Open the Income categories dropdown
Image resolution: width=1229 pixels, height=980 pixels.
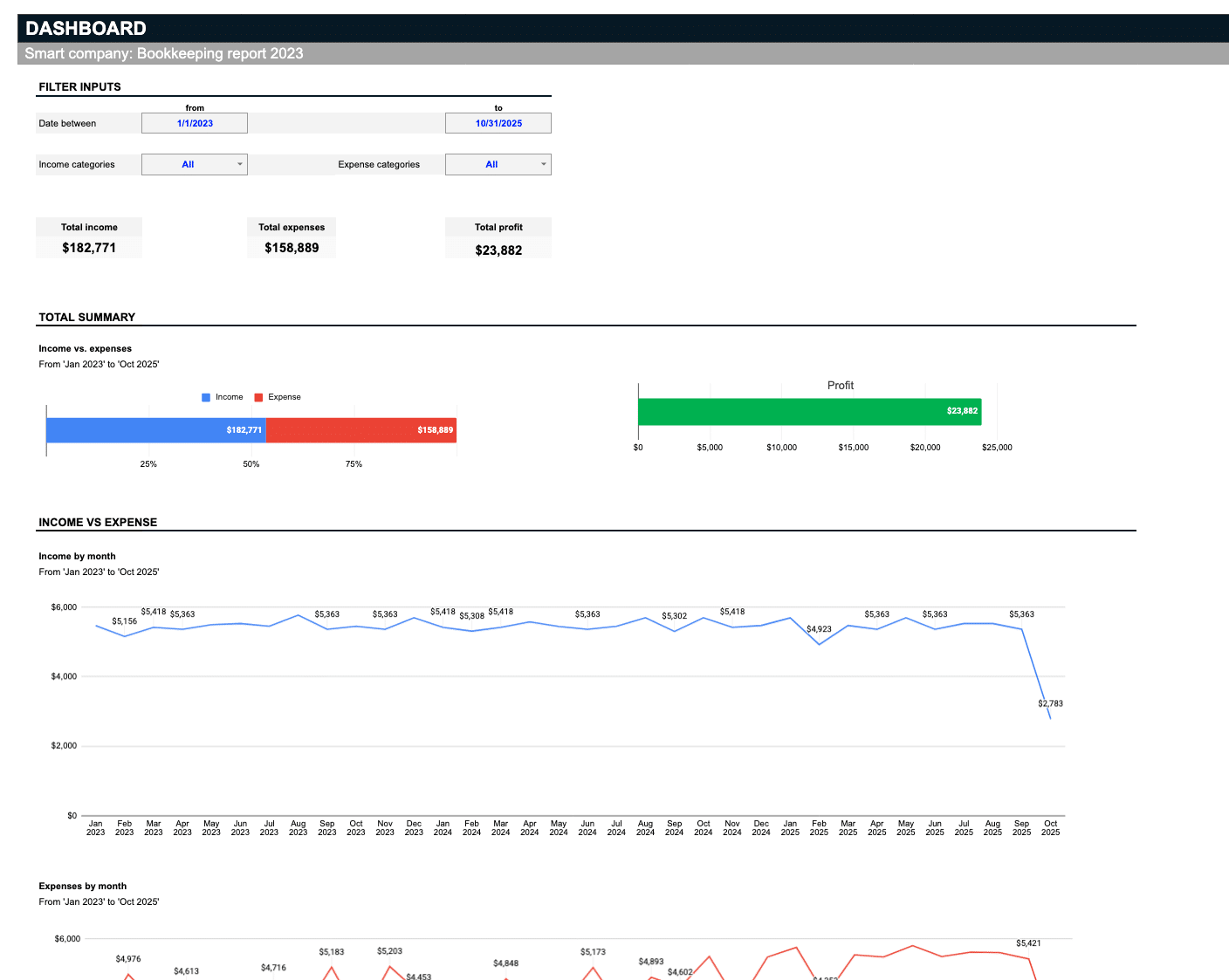(x=195, y=164)
